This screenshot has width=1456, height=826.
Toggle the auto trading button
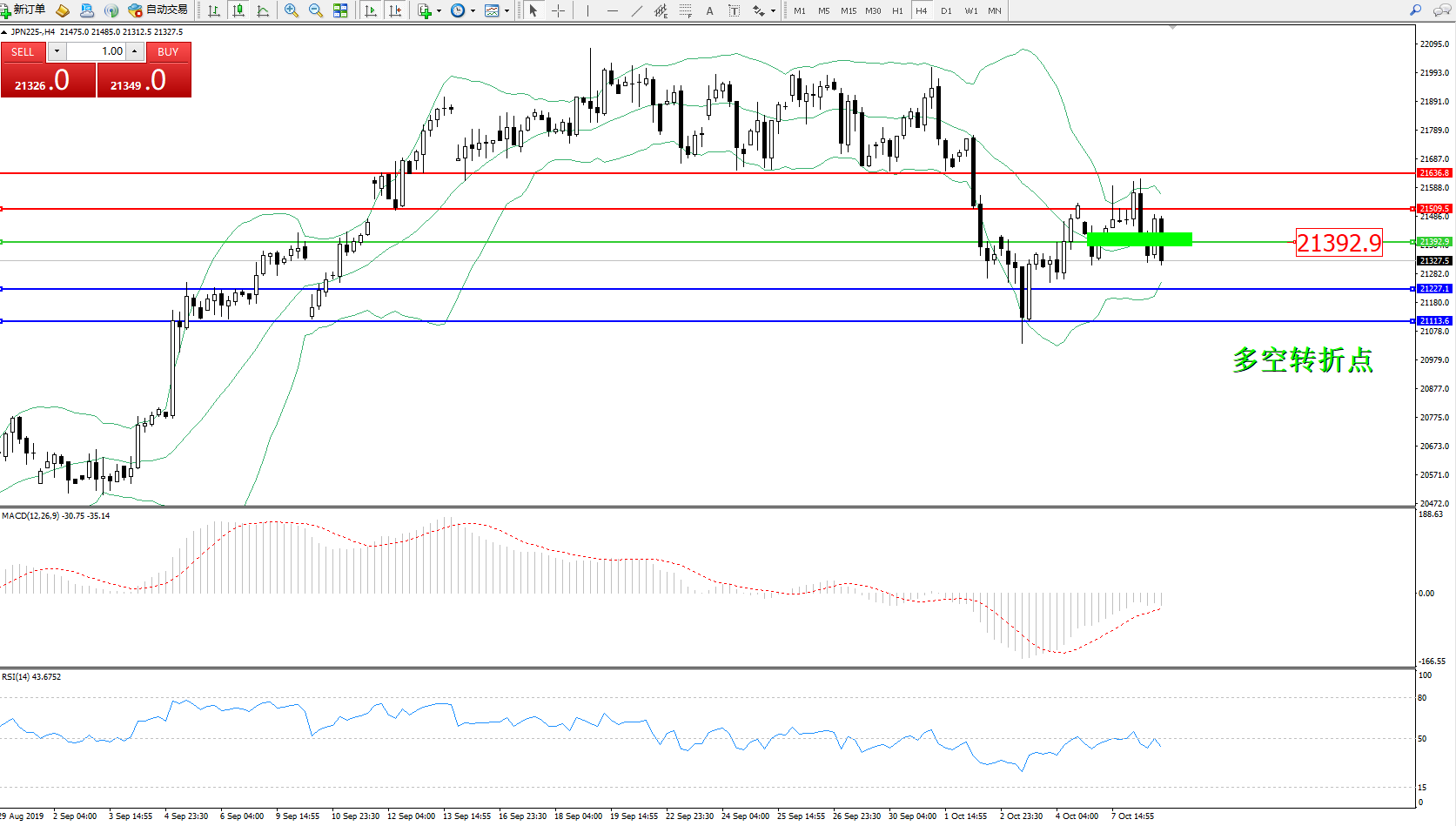pos(158,10)
